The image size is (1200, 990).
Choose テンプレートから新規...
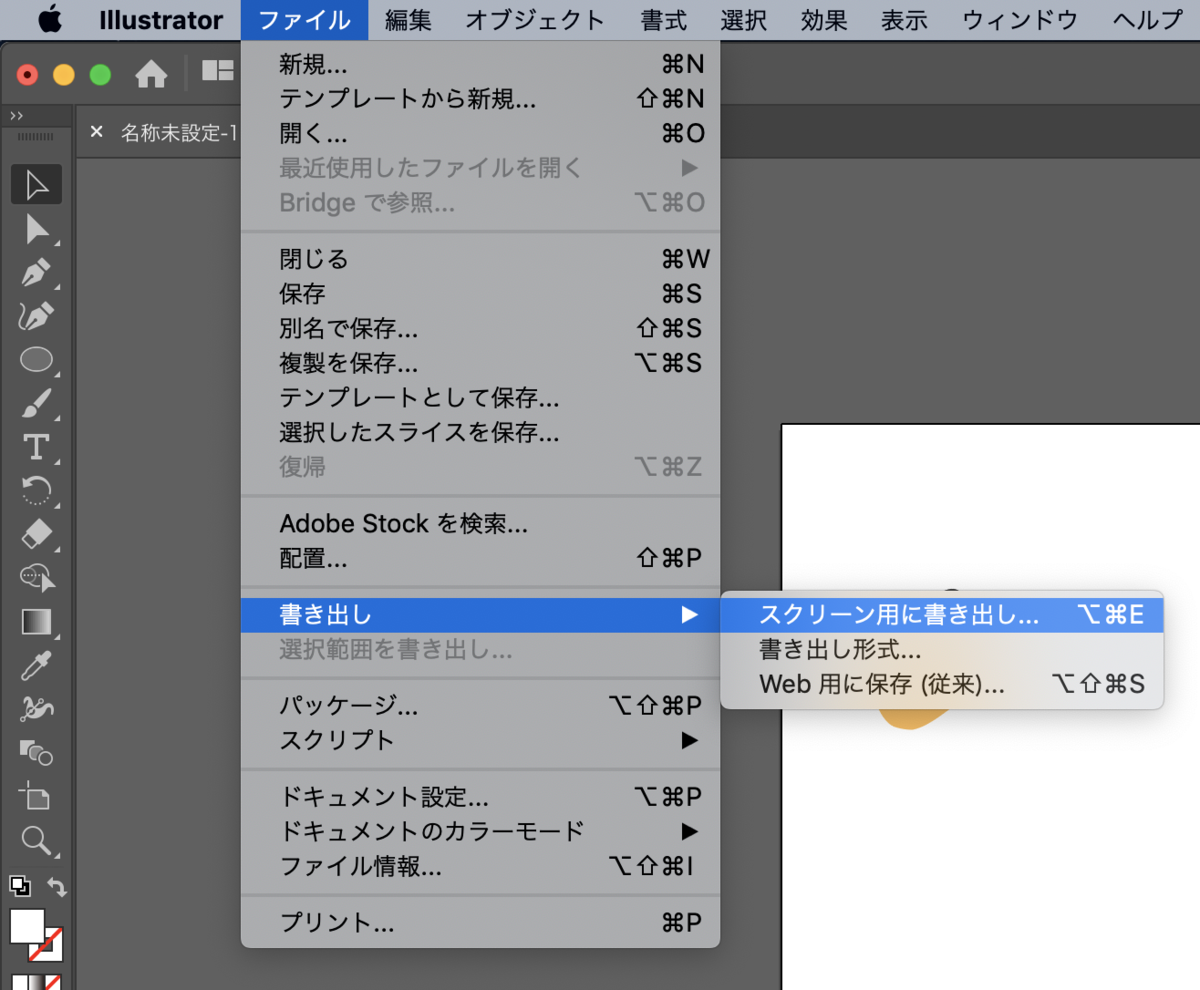tap(480, 99)
